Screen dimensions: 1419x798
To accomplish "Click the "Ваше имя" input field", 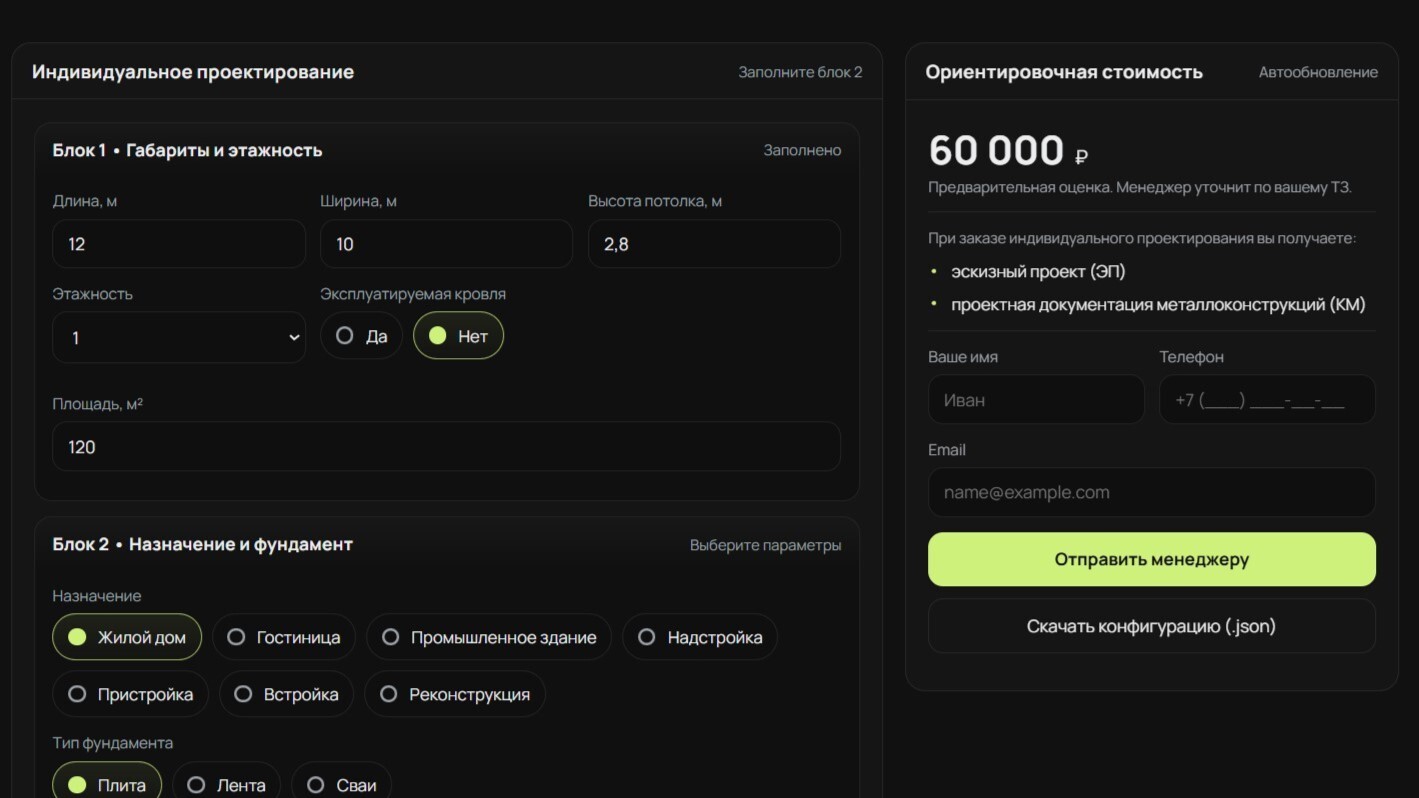I will (1036, 399).
